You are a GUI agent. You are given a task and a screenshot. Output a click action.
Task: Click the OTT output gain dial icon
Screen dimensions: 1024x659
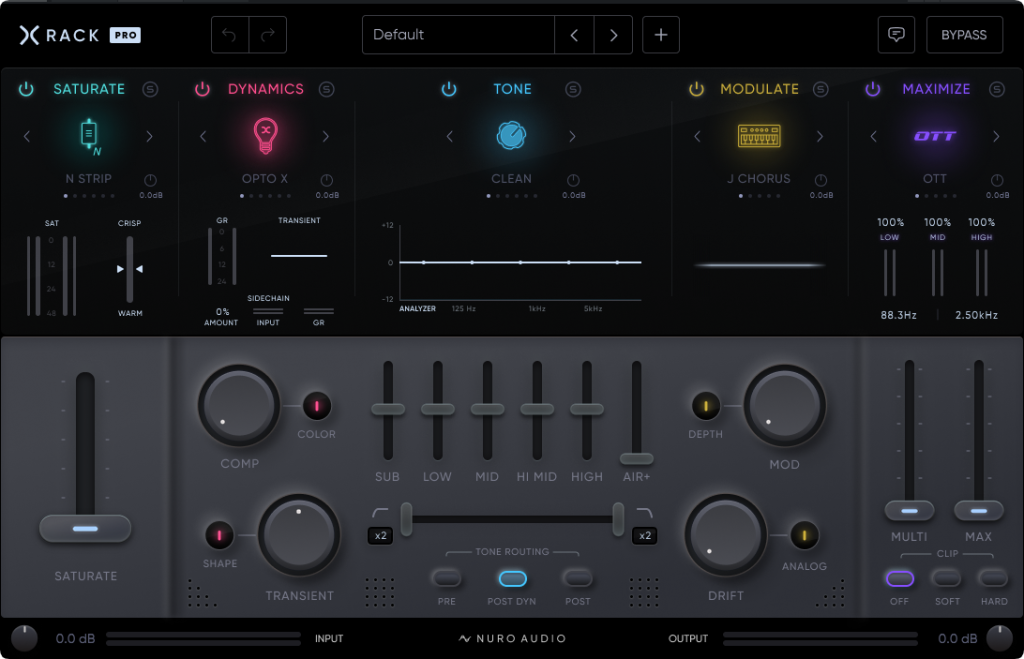coord(997,180)
